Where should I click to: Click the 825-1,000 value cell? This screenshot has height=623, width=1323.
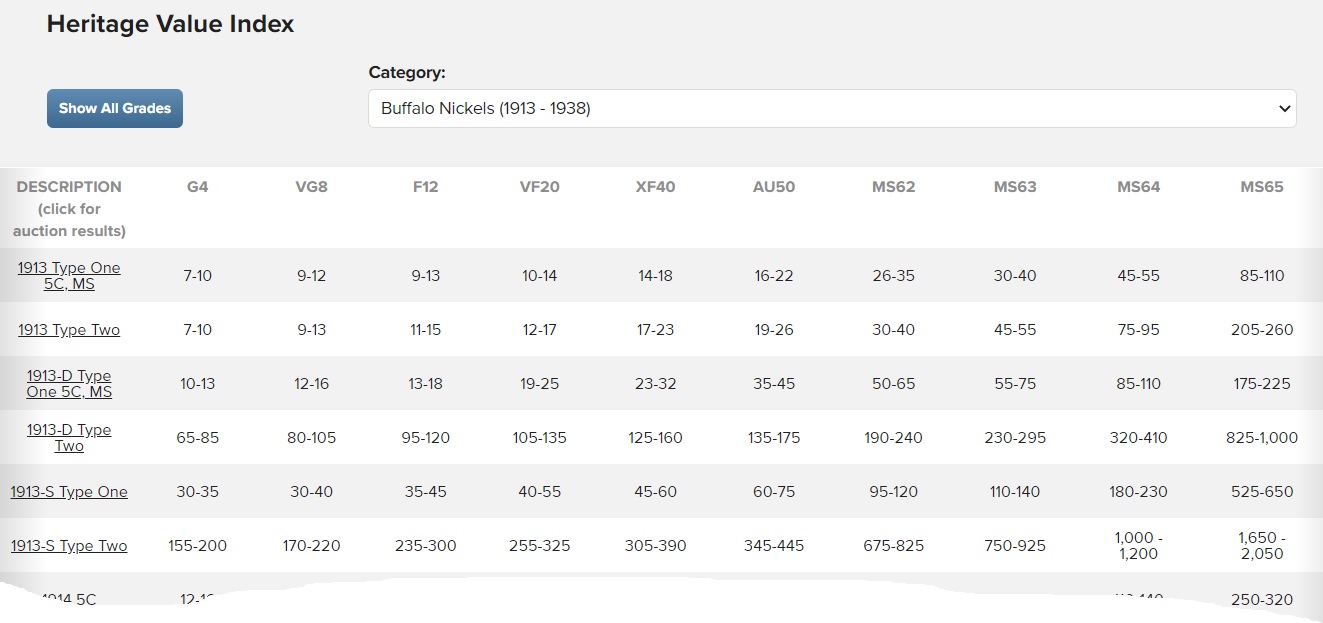[1261, 438]
